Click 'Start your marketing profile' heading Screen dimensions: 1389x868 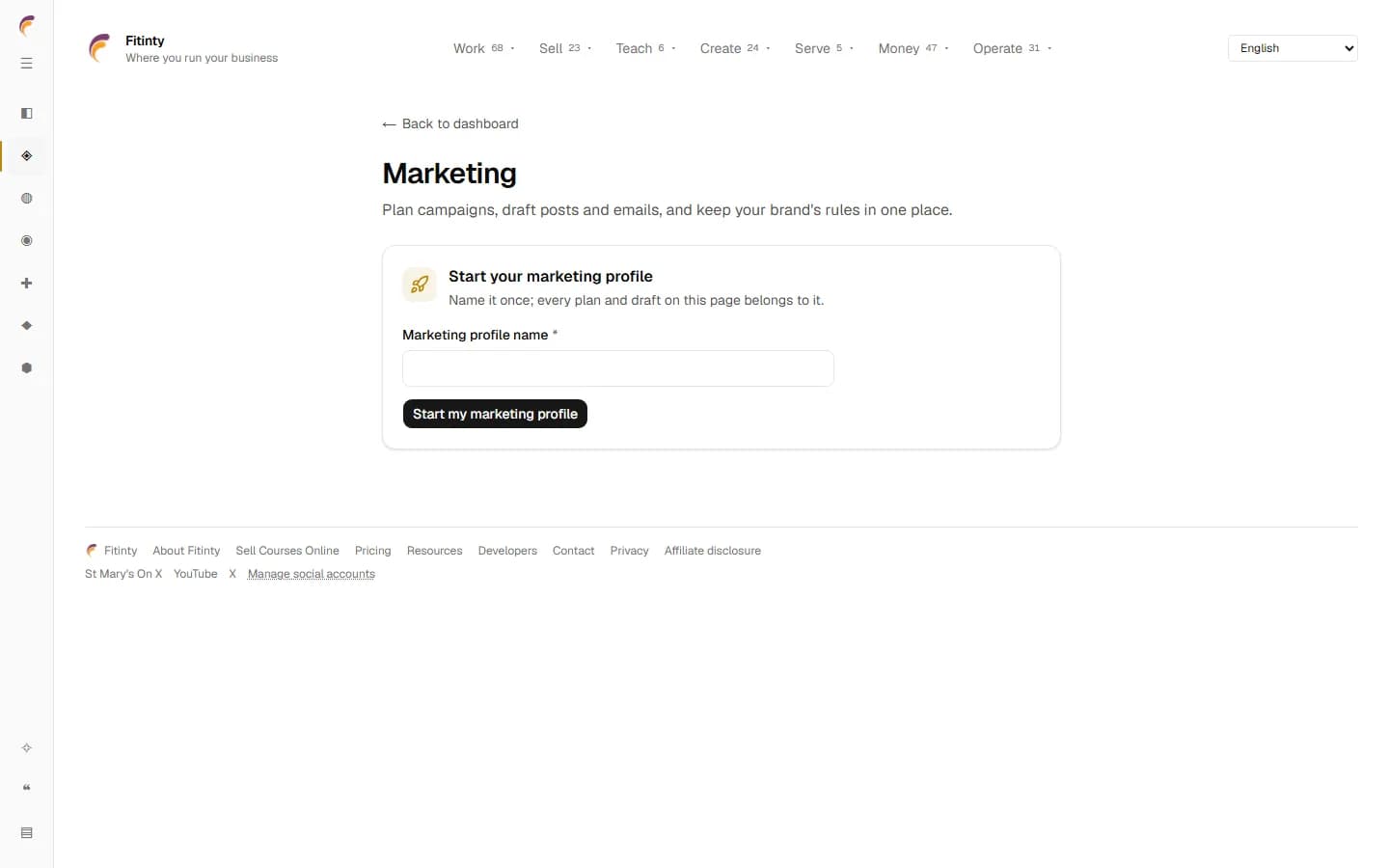pos(551,276)
